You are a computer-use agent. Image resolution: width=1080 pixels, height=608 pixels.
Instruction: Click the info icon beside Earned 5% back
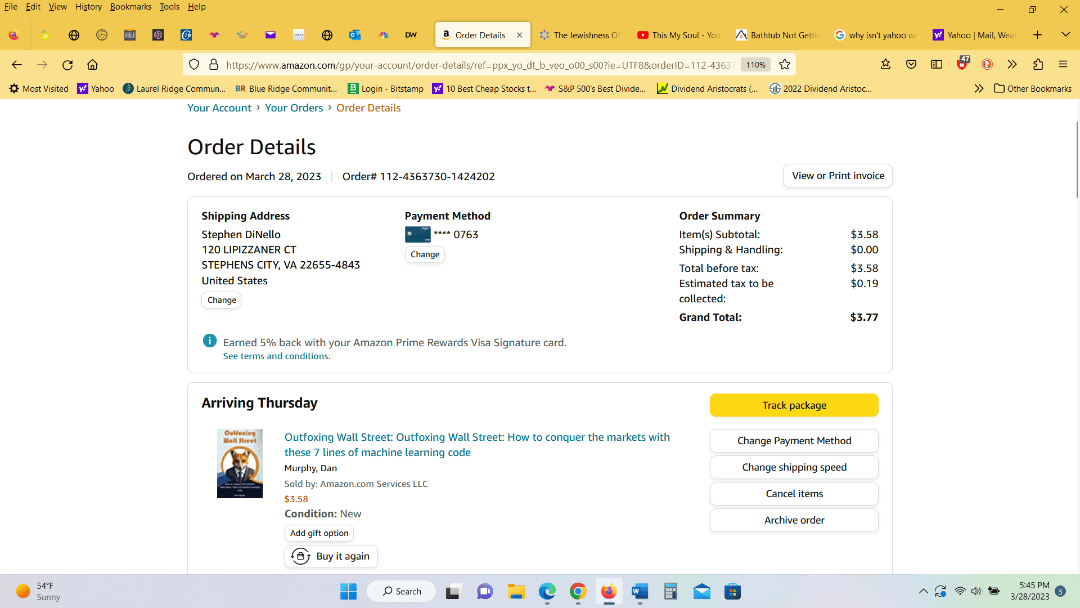coord(209,342)
